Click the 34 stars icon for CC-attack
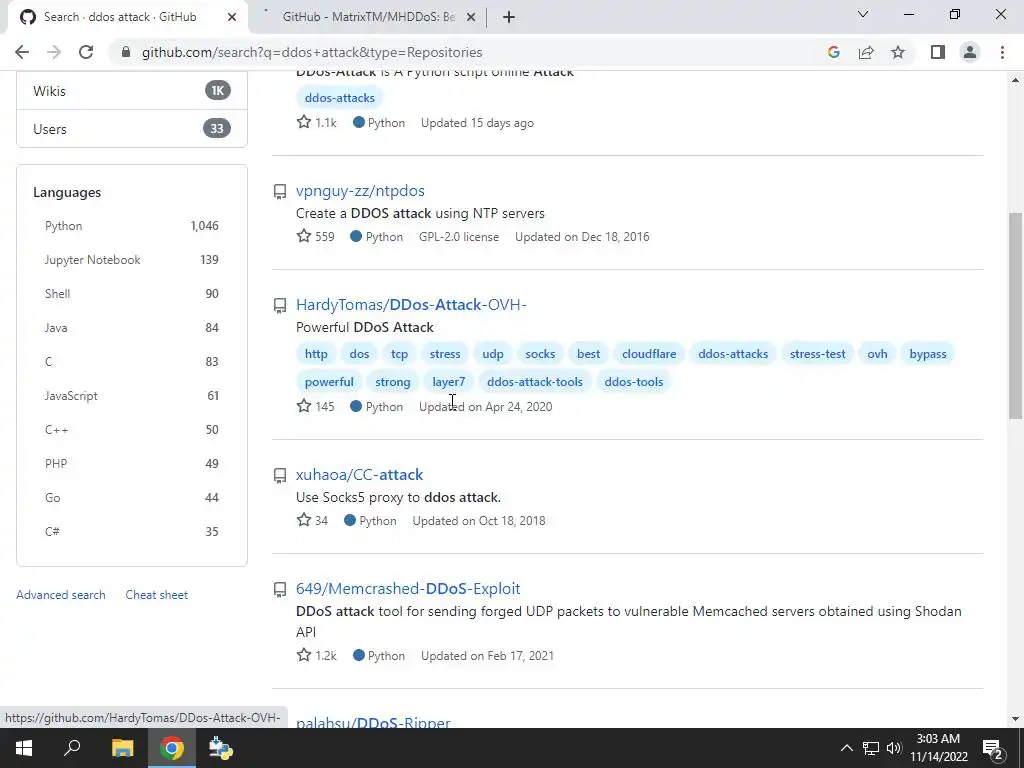Screen dimensions: 1024x768 [304, 520]
